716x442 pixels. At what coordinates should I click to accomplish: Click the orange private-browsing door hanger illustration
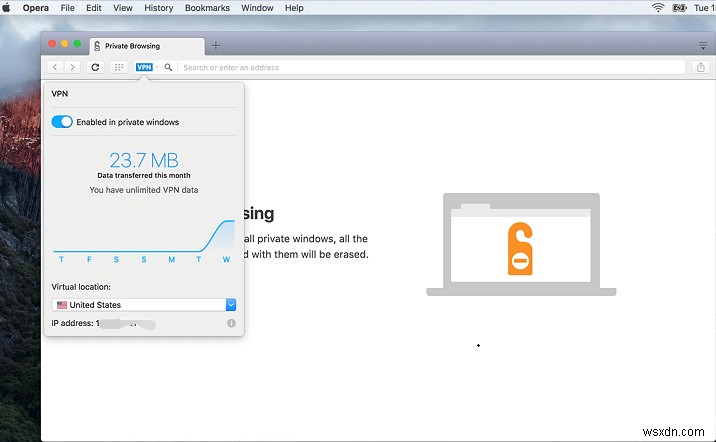tap(520, 249)
